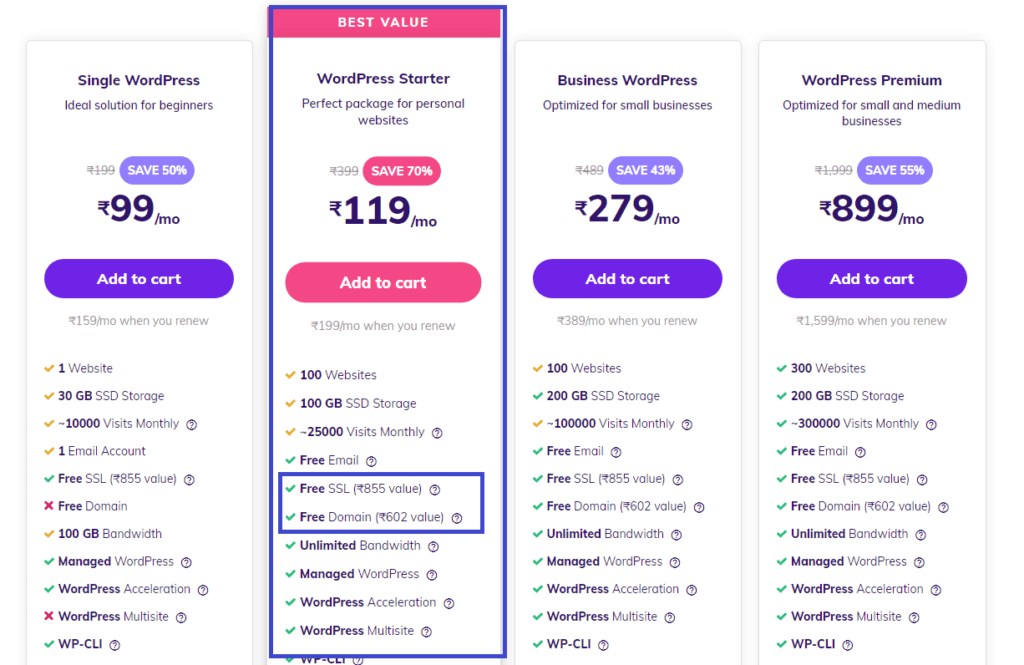Click the SAVE 70% badge
1024x665 pixels.
coord(402,171)
